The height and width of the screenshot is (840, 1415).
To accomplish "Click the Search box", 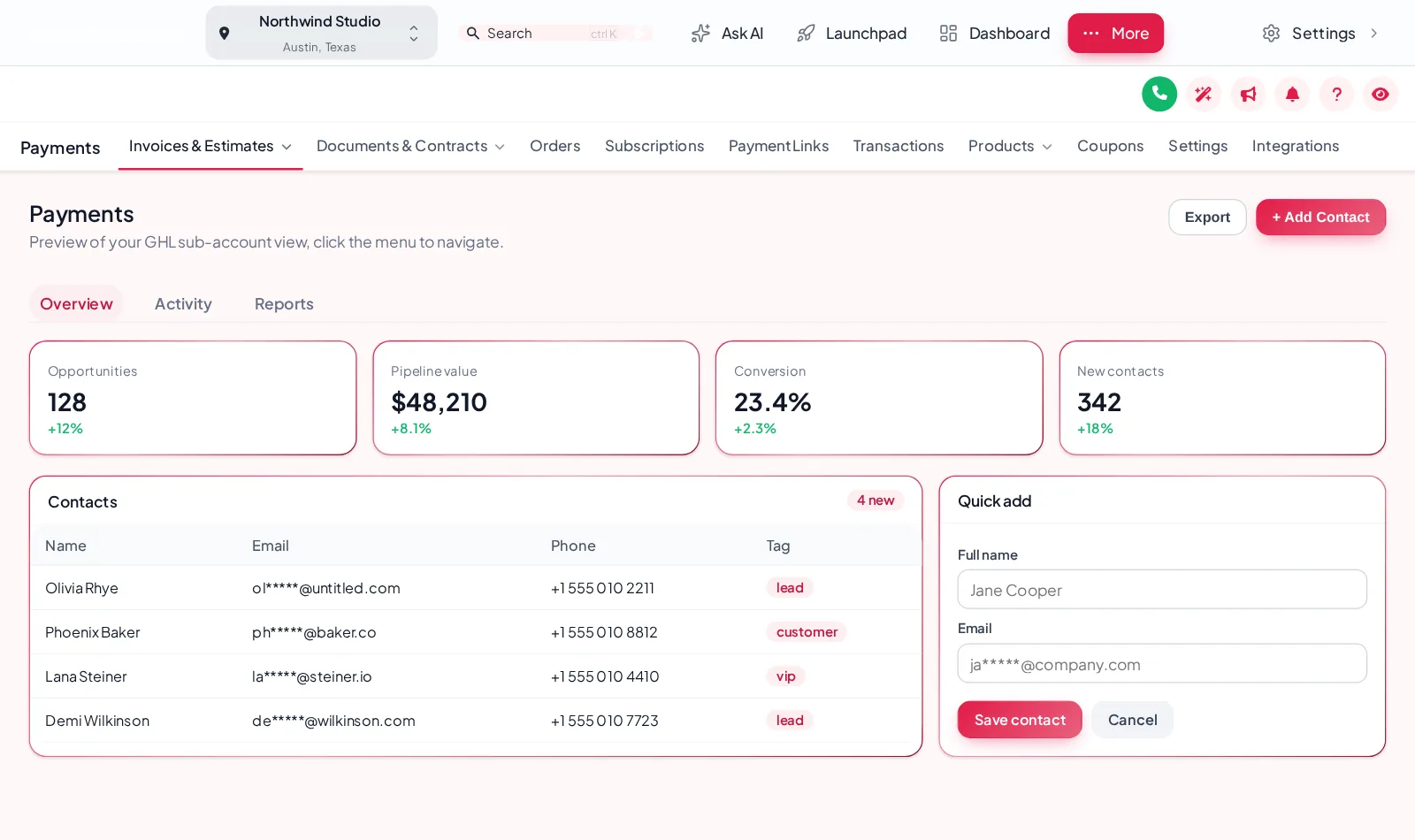I will (555, 34).
